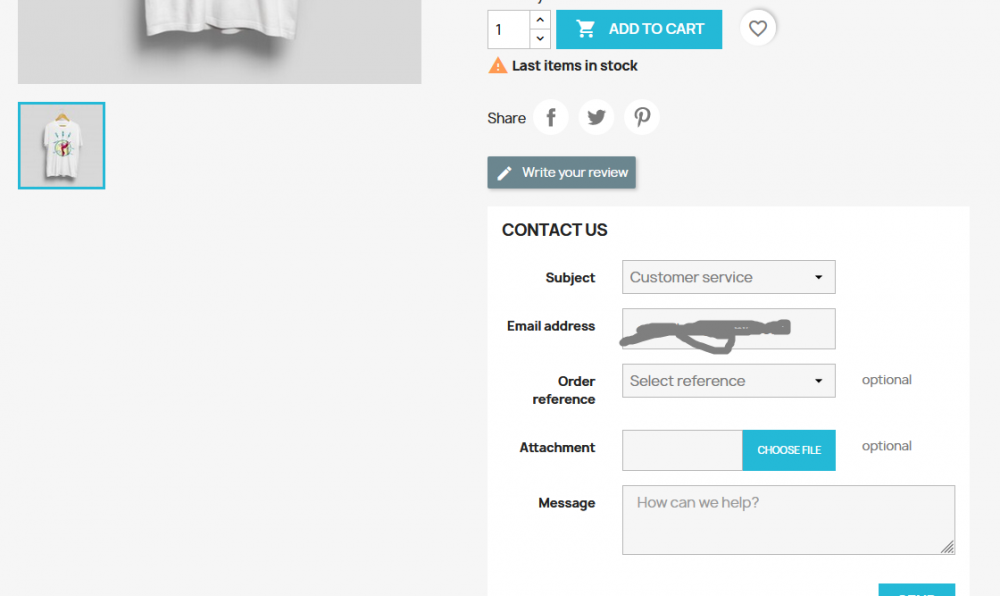Click the empty attachment filename field

click(682, 450)
